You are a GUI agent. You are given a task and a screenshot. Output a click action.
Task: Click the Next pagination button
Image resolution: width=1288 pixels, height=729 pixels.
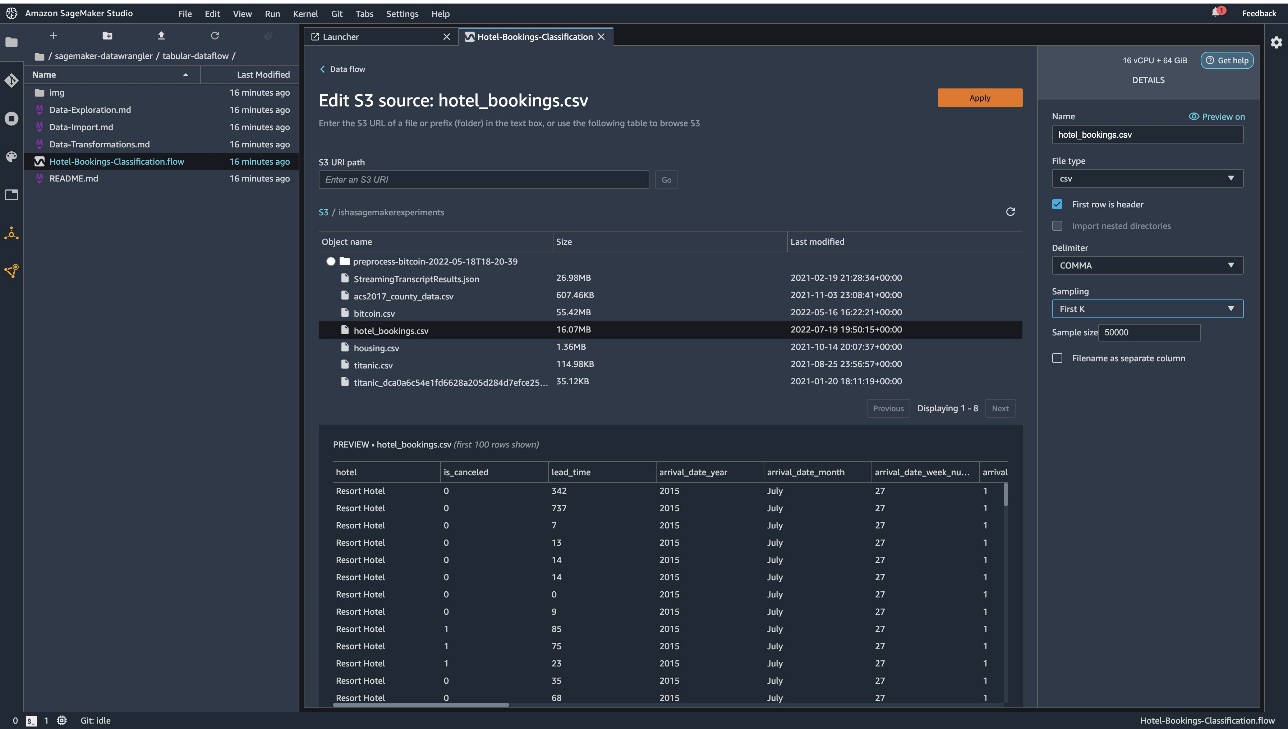point(1000,408)
